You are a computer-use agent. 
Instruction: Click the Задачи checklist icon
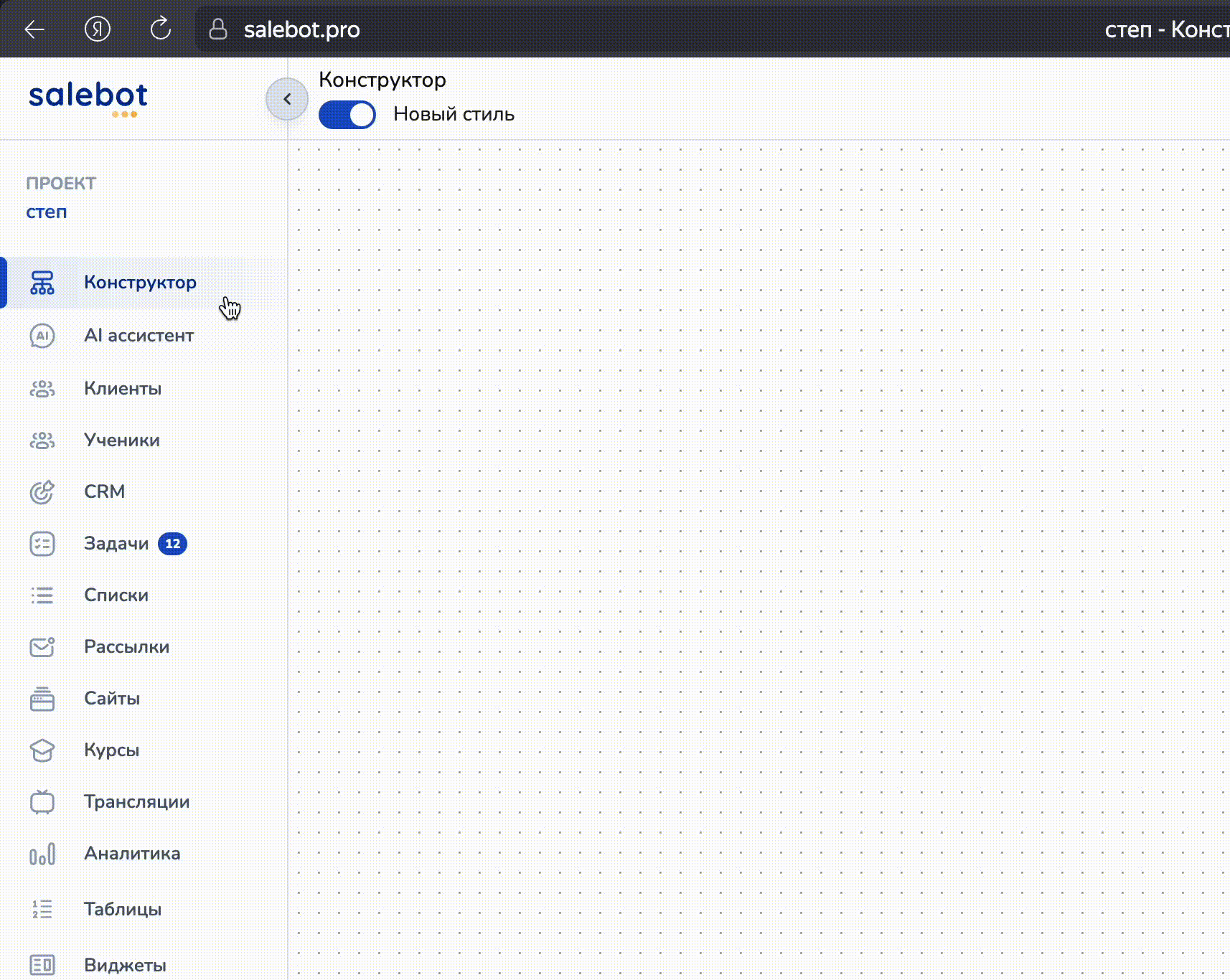(42, 544)
